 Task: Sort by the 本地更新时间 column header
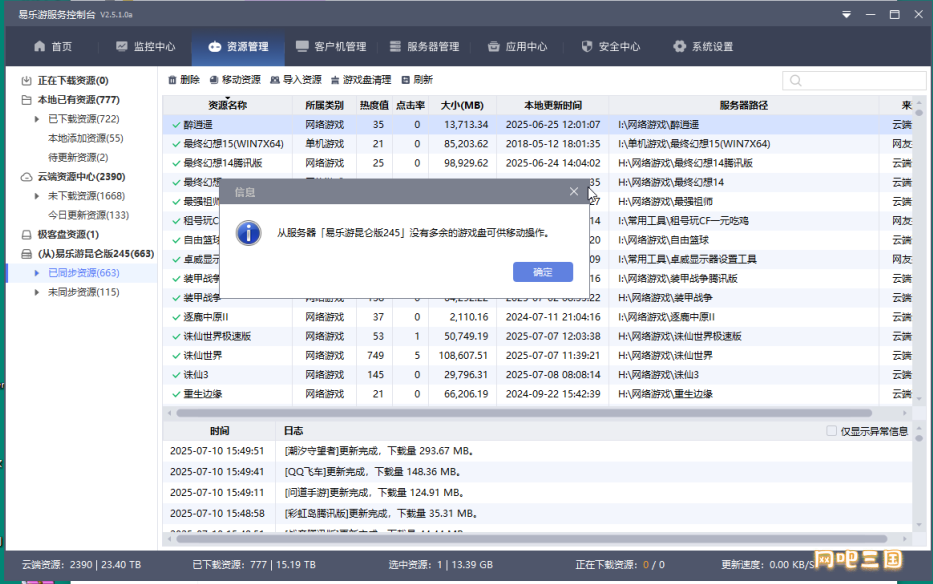[553, 105]
